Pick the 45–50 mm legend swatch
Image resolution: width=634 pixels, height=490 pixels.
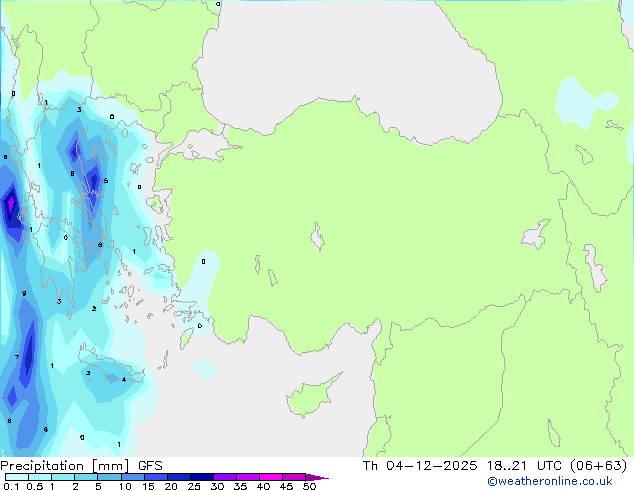click(x=294, y=477)
